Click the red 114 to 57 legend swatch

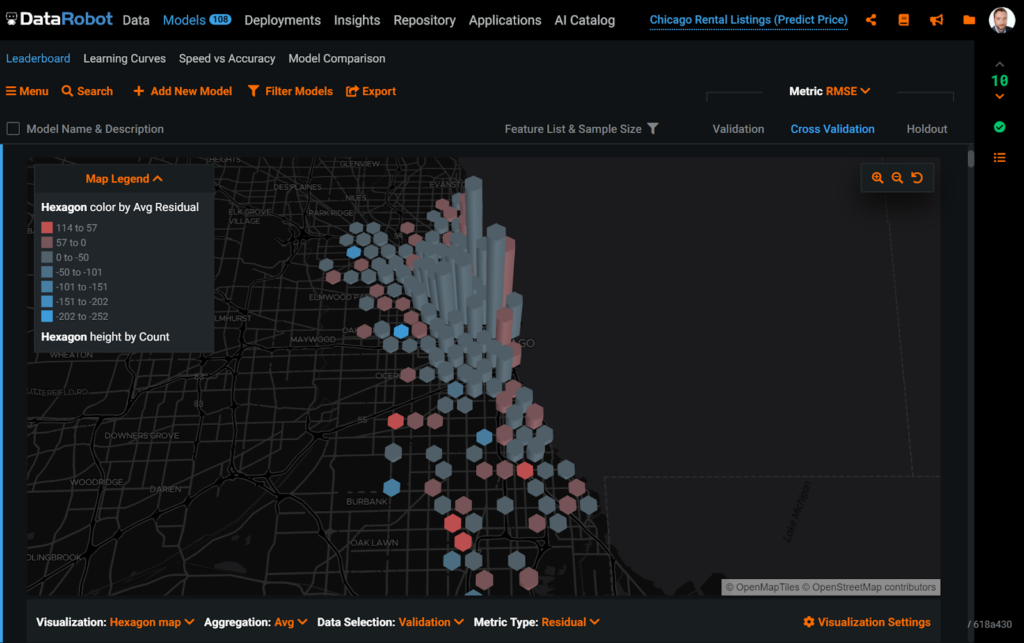[x=47, y=228]
